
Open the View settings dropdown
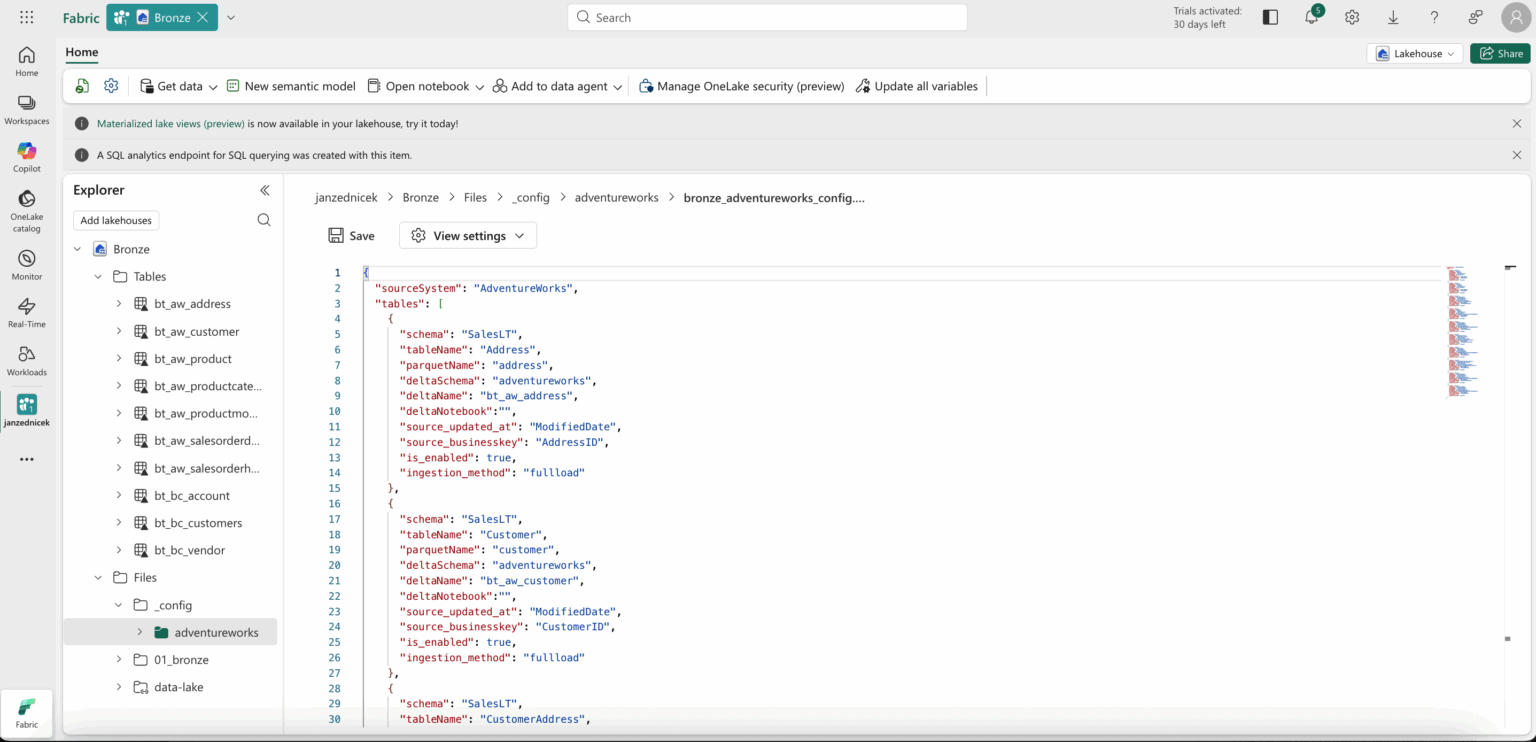pyautogui.click(x=468, y=236)
